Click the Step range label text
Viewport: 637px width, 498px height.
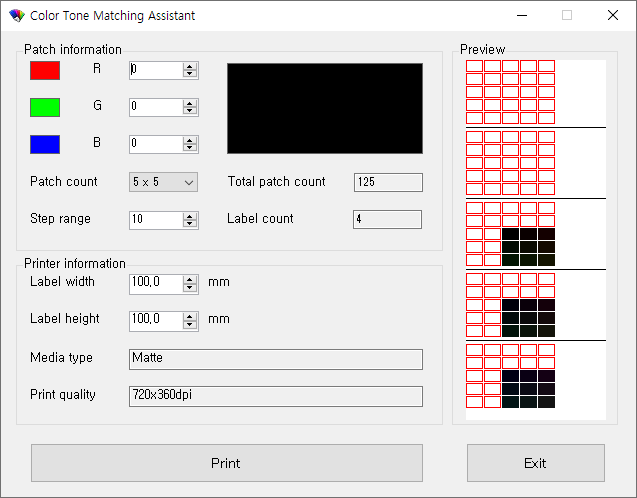coord(61,219)
